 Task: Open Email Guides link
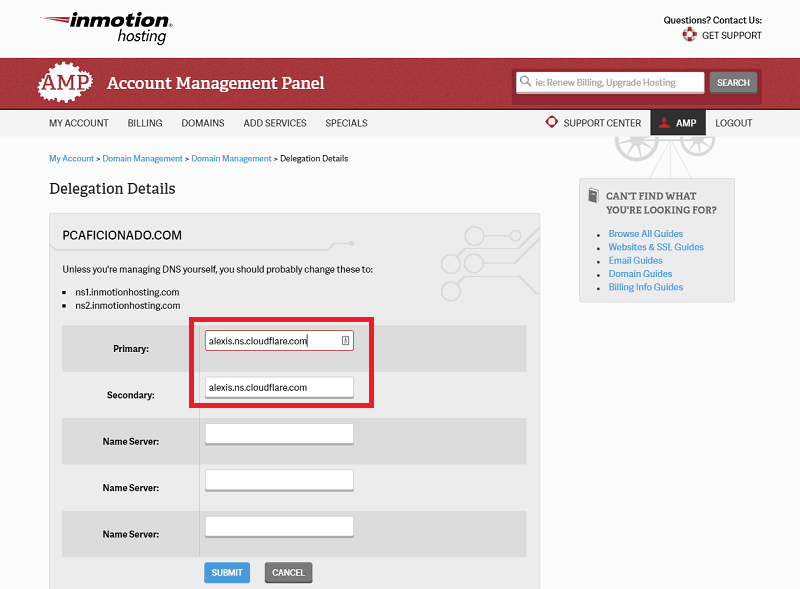[635, 260]
